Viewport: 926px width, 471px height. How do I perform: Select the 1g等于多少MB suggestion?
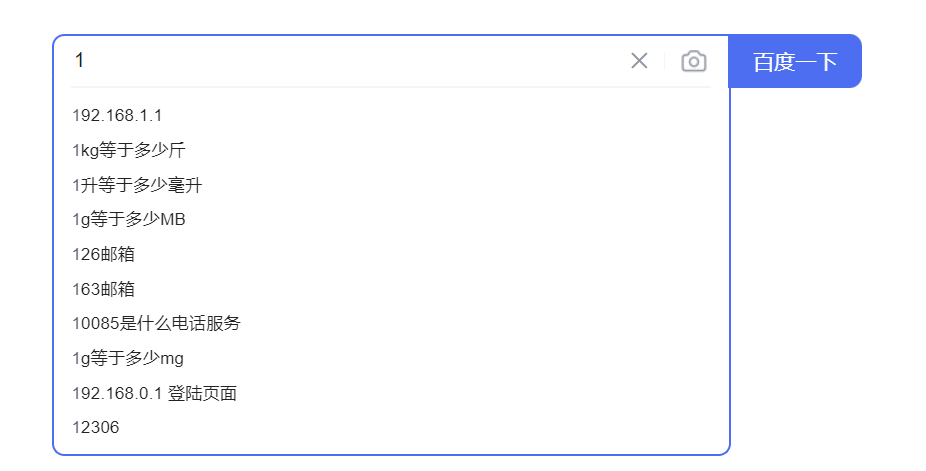pos(128,219)
